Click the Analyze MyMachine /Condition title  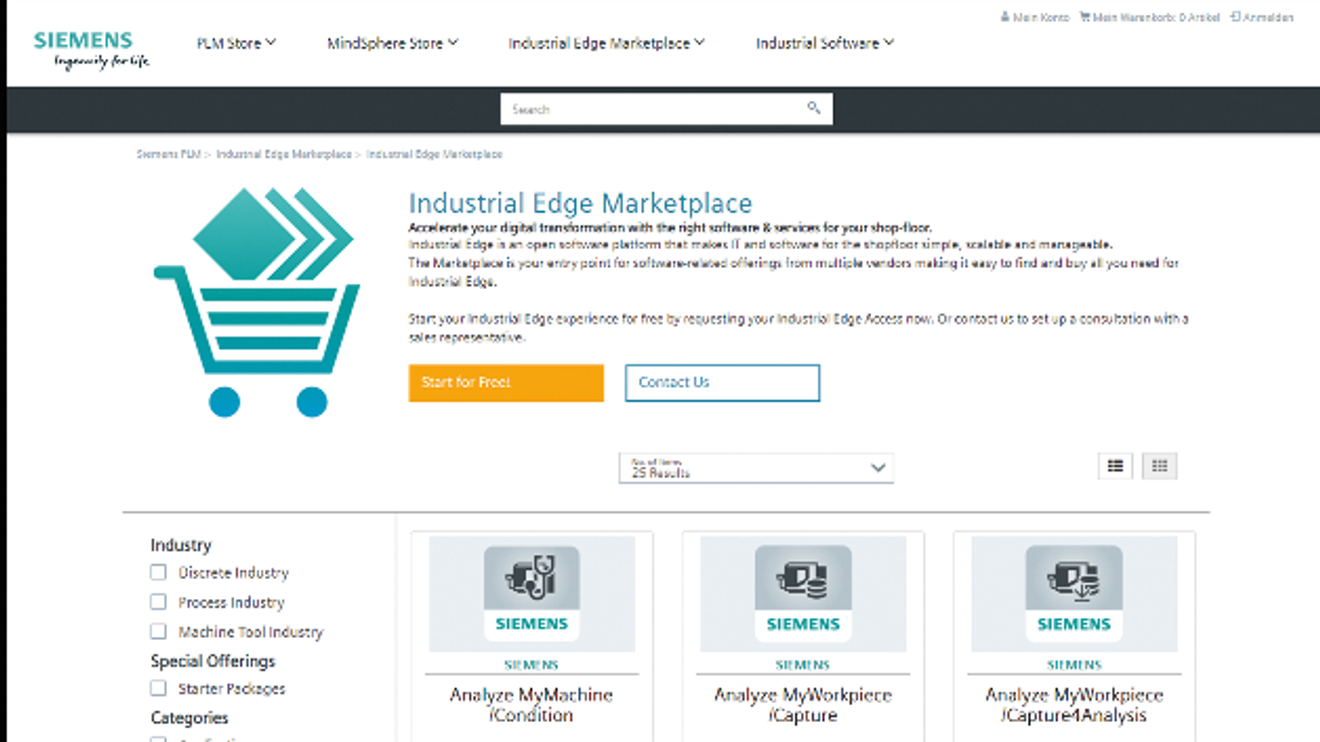[532, 705]
